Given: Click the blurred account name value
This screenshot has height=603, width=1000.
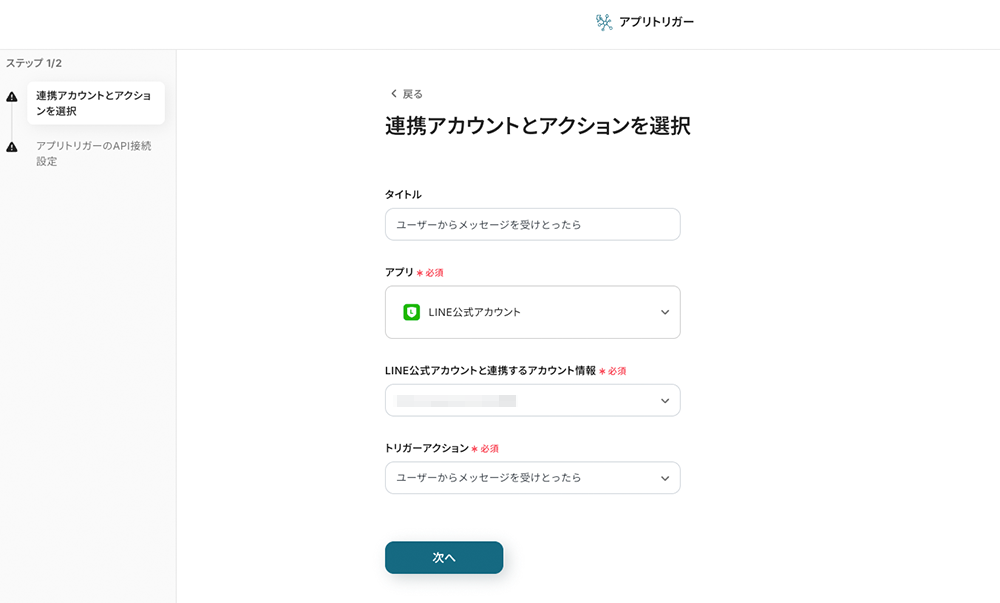Looking at the screenshot, I should (456, 401).
